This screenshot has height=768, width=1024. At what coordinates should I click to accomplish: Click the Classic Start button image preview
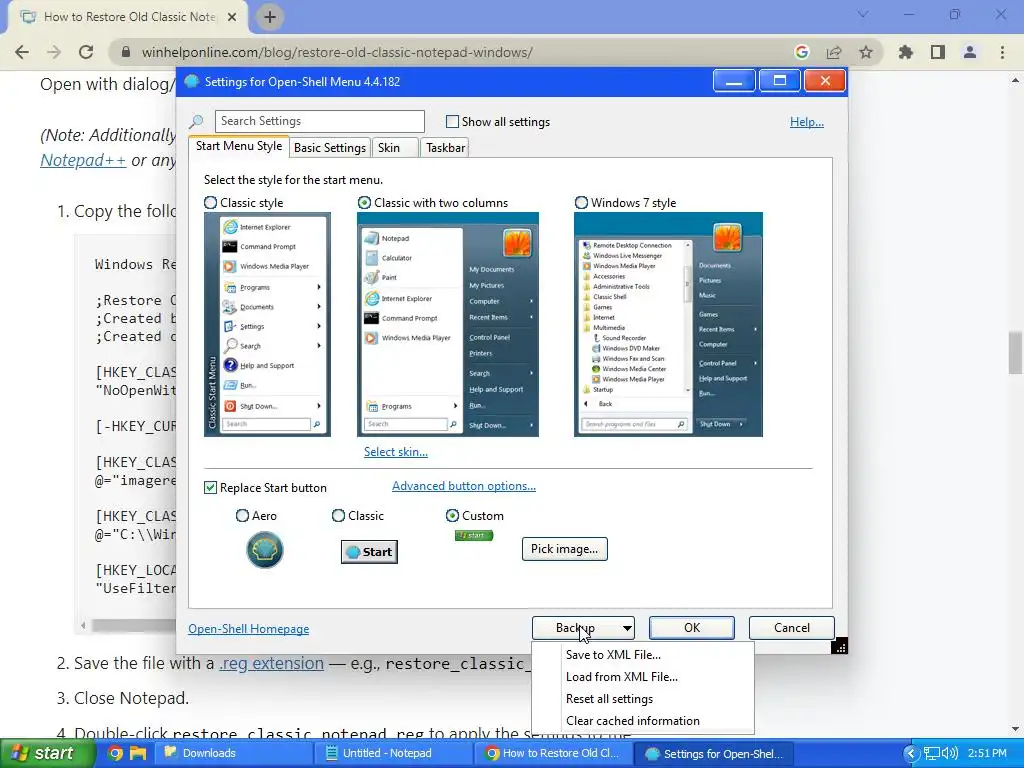pos(370,552)
